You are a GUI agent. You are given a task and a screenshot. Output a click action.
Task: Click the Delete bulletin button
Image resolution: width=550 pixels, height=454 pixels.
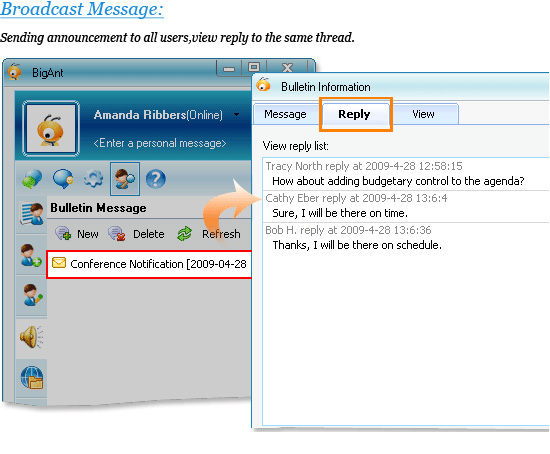pos(136,234)
